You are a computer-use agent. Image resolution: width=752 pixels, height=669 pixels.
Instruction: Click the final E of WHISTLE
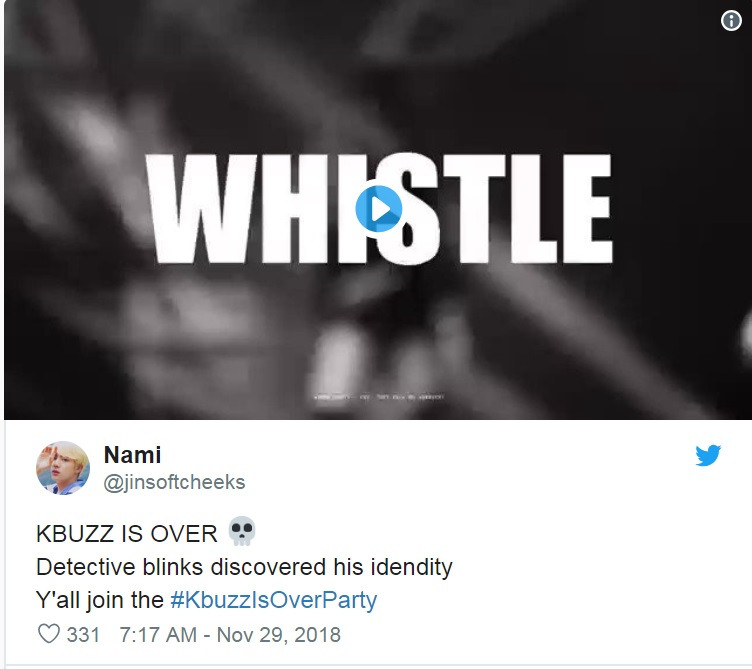point(588,209)
